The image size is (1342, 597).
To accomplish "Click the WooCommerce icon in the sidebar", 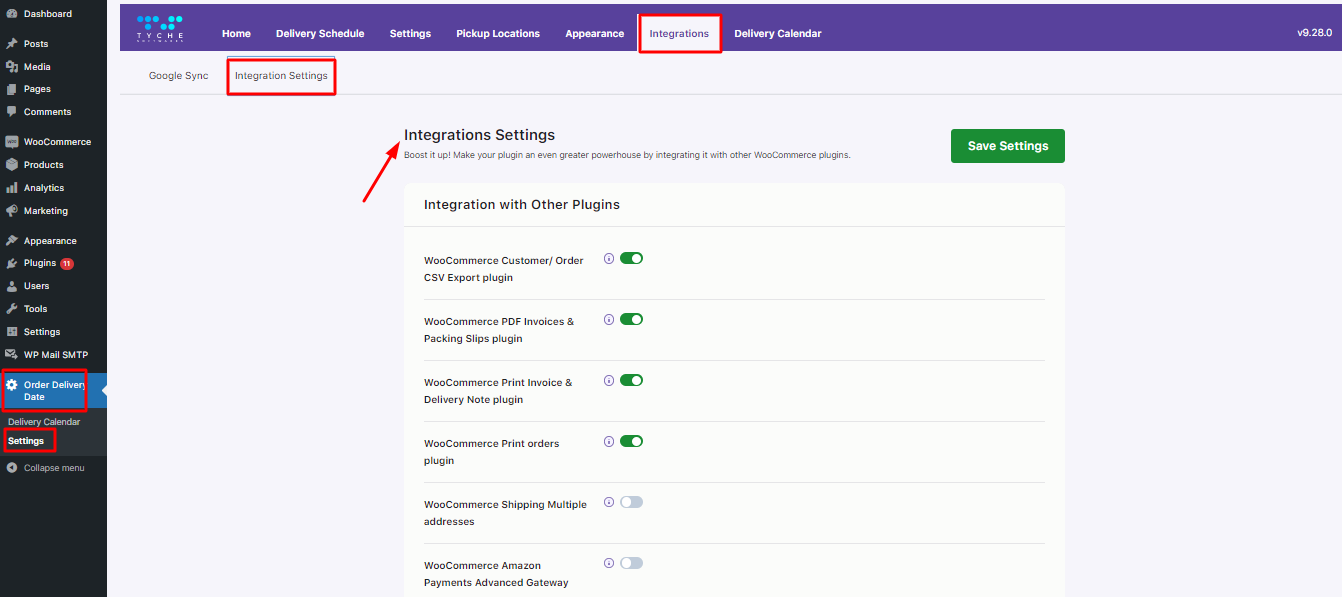I will pyautogui.click(x=12, y=142).
